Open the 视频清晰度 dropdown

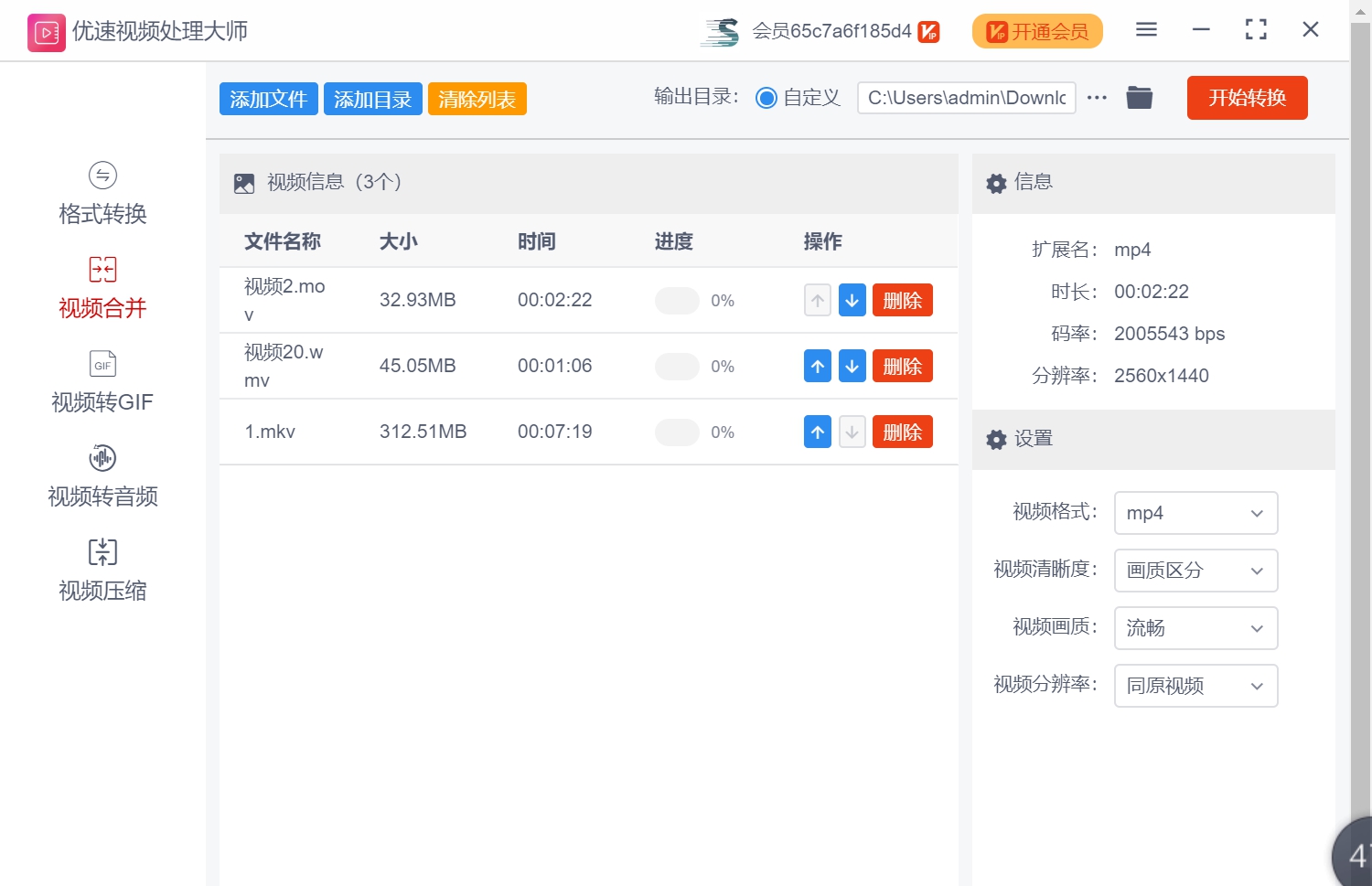[x=1195, y=571]
